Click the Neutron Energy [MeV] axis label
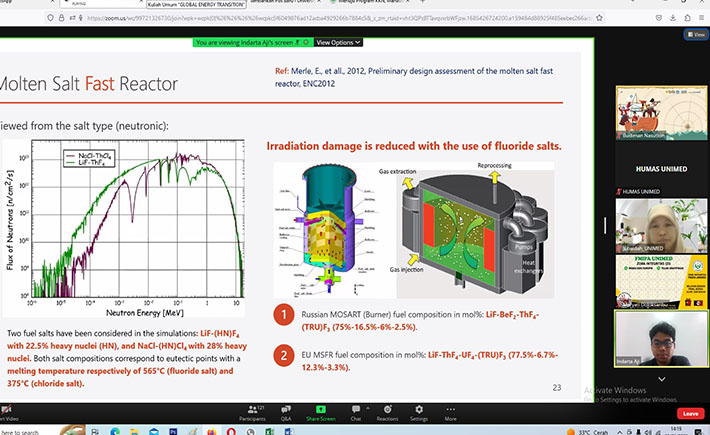This screenshot has width=710, height=435. click(144, 312)
